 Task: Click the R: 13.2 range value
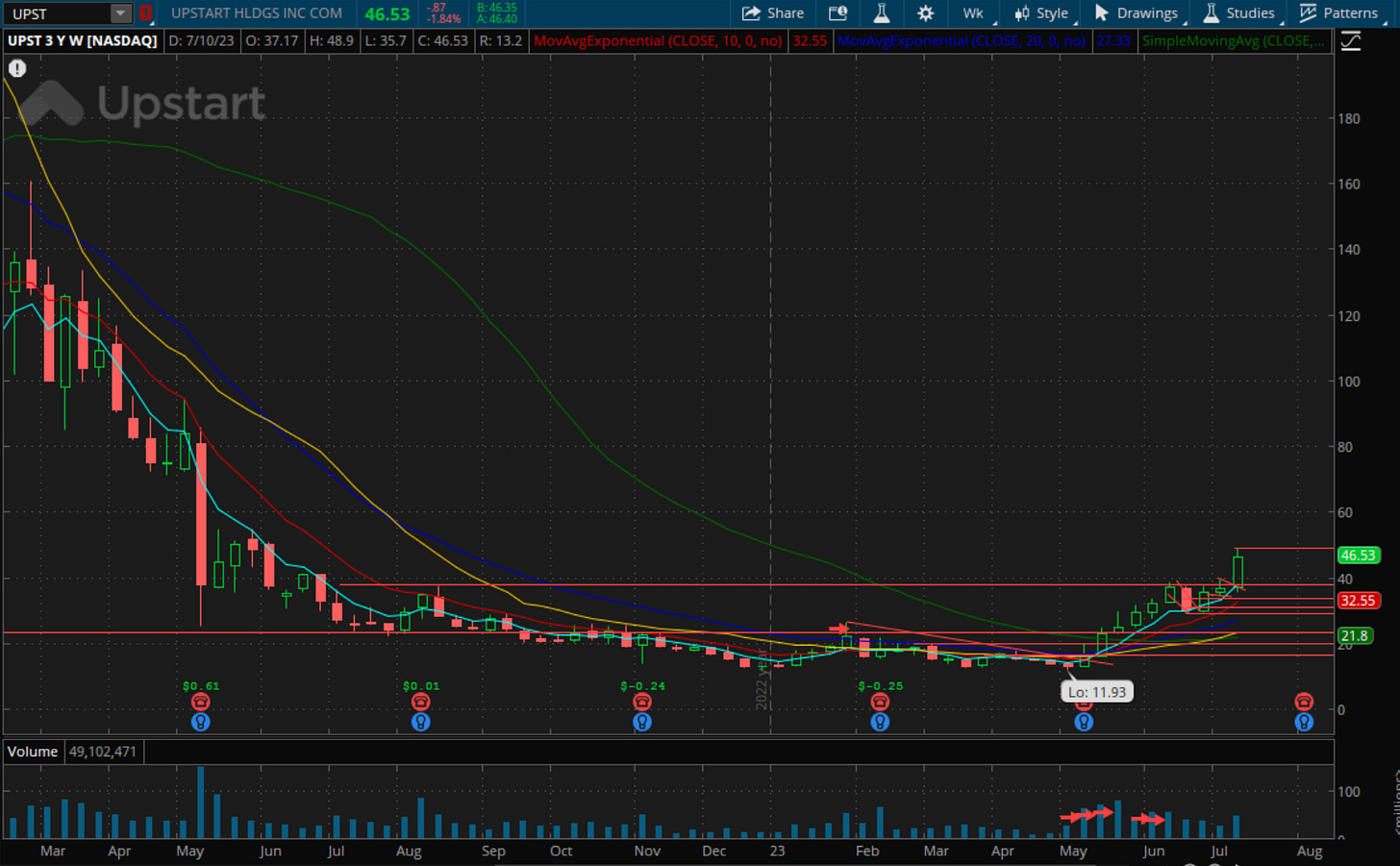501,41
